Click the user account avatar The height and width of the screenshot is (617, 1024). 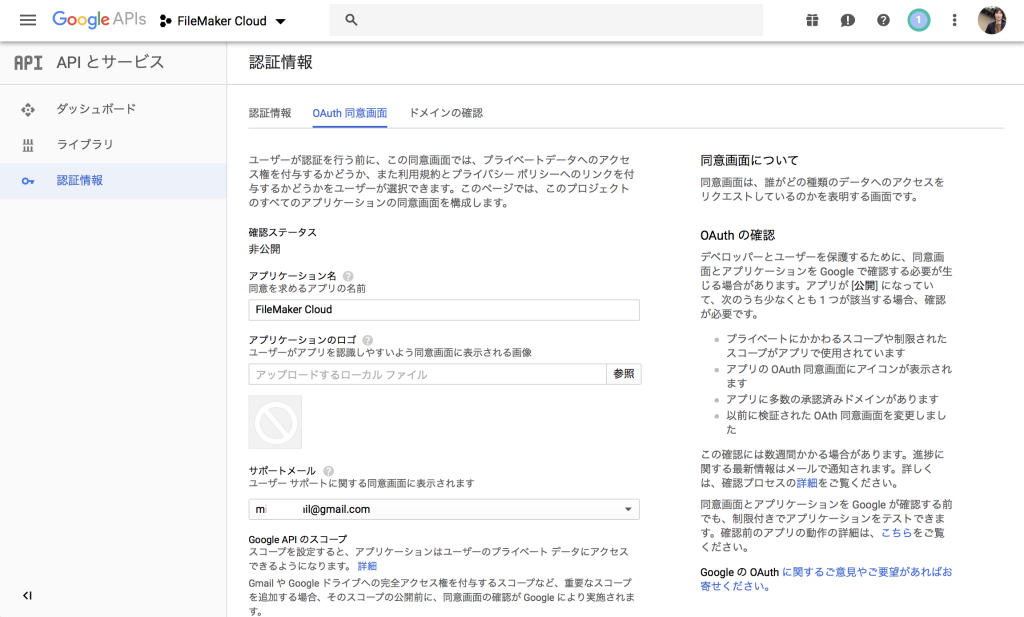[991, 20]
